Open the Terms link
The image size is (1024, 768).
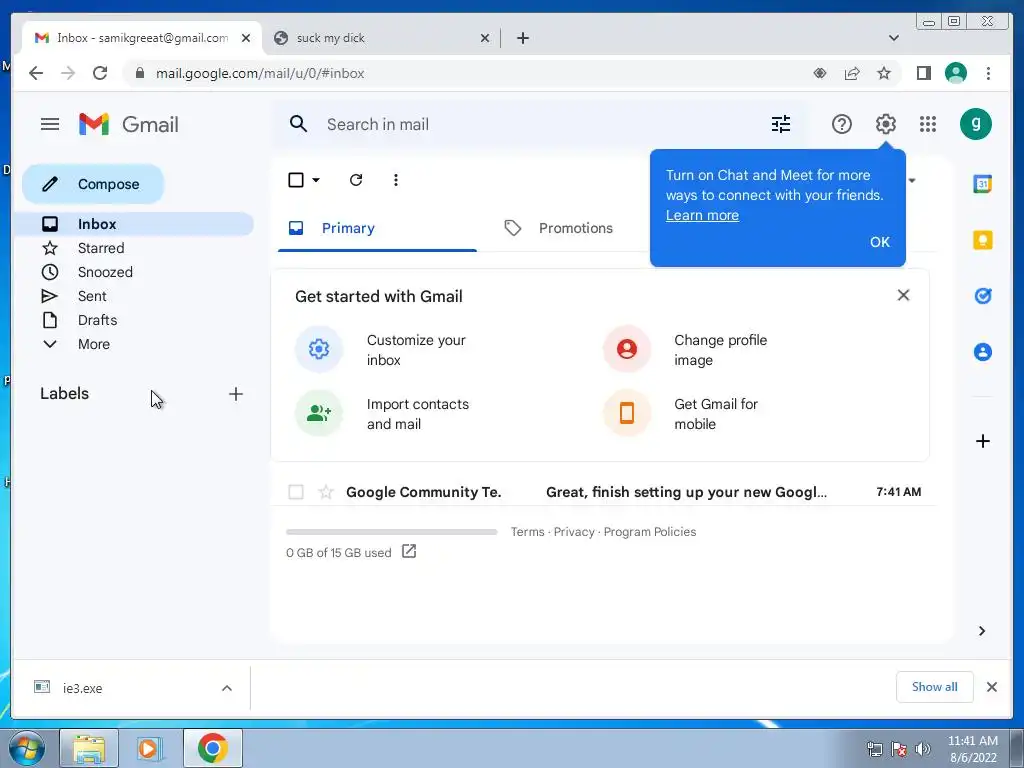[x=528, y=532]
